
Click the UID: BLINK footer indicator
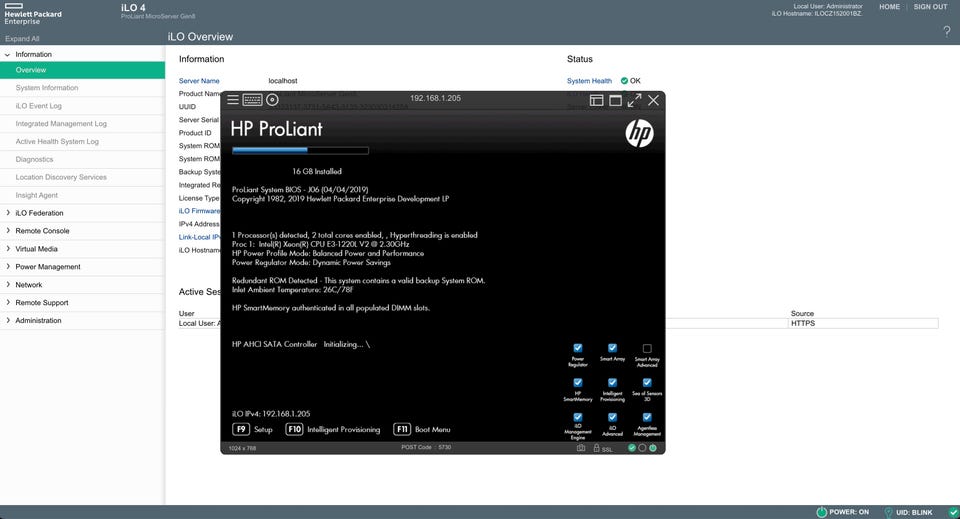pyautogui.click(x=909, y=512)
